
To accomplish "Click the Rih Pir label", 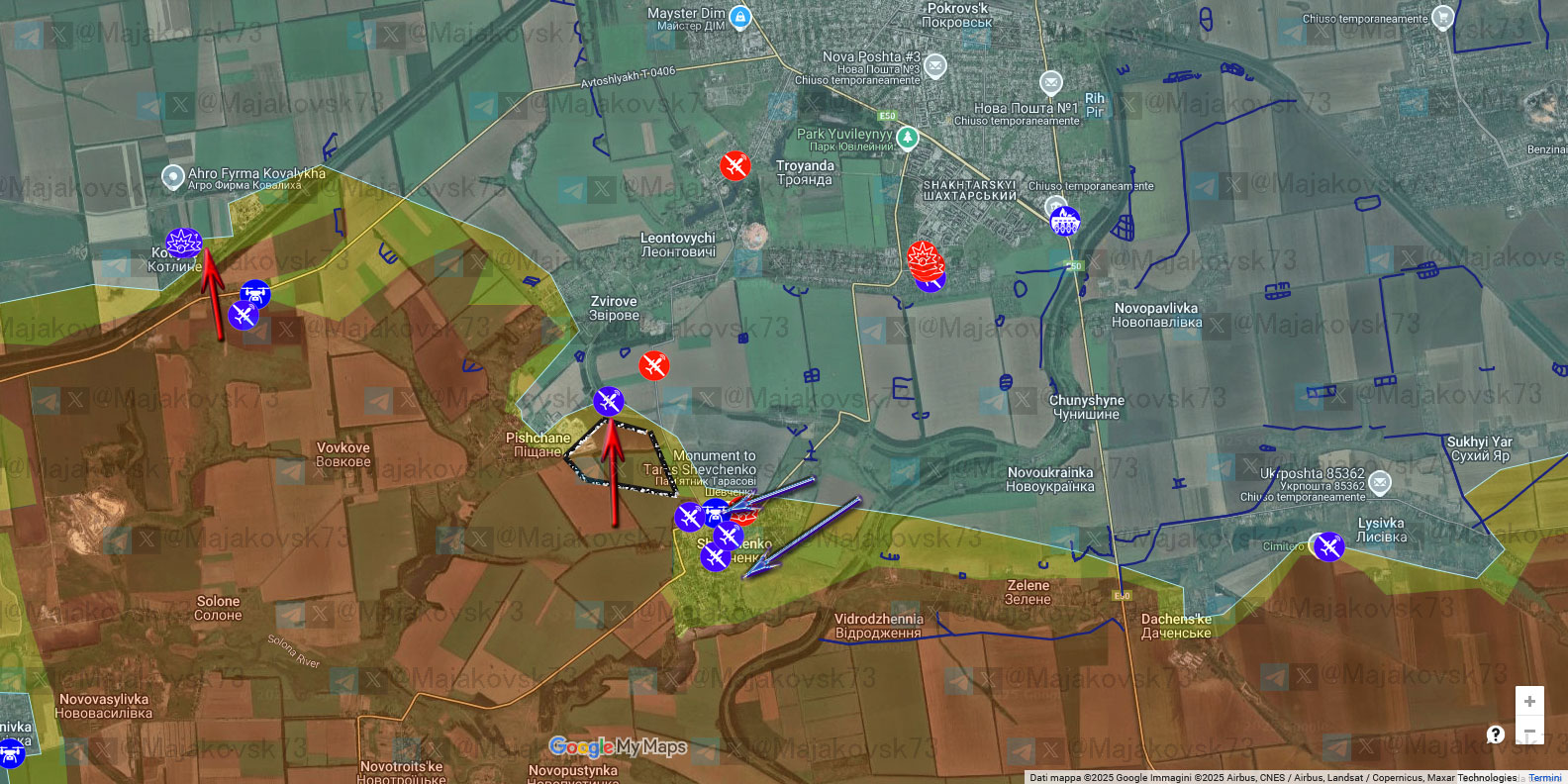I will click(x=1095, y=105).
